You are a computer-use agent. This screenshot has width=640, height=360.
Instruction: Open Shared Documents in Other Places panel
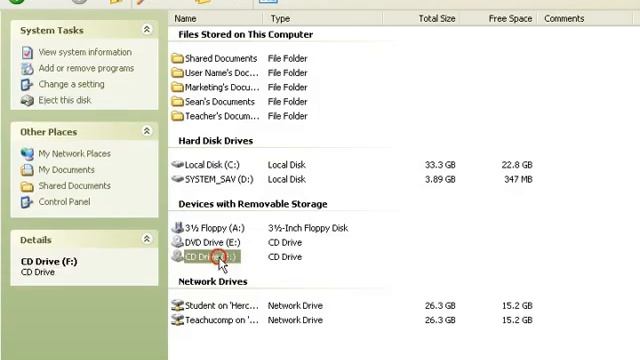(x=74, y=185)
